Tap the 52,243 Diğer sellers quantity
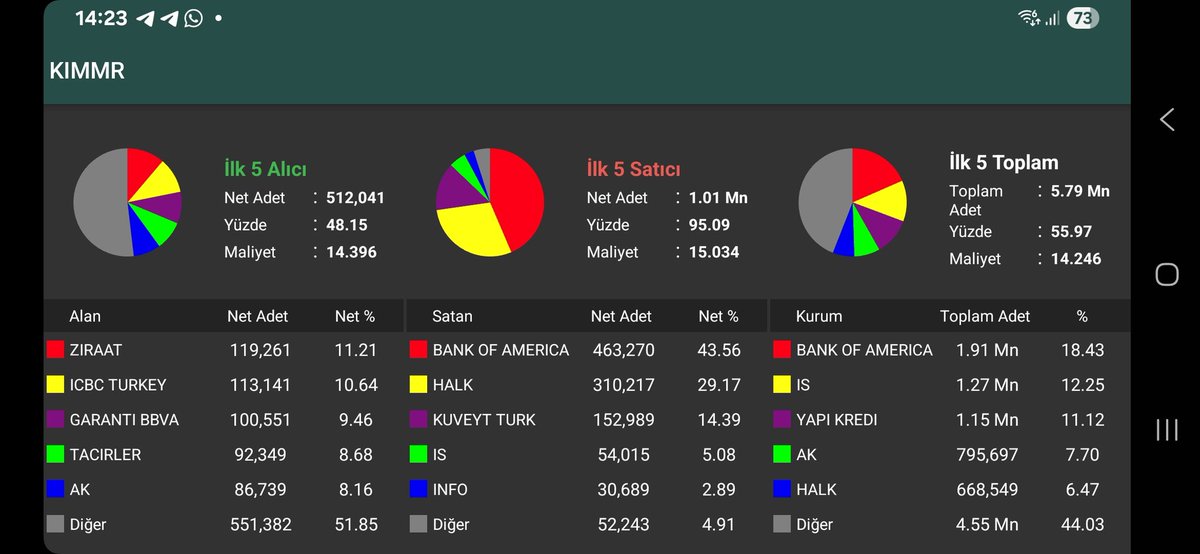Viewport: 1200px width, 554px height. coord(624,524)
